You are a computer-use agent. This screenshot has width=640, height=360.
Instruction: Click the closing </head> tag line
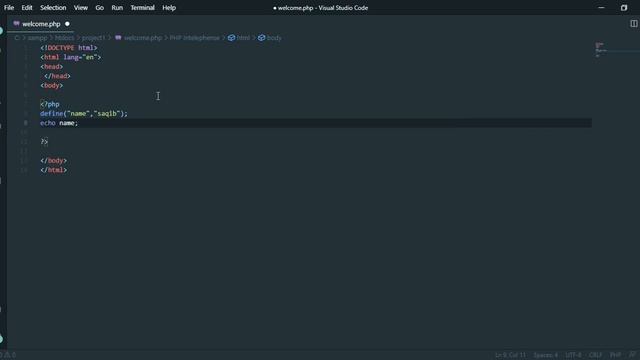coord(57,76)
